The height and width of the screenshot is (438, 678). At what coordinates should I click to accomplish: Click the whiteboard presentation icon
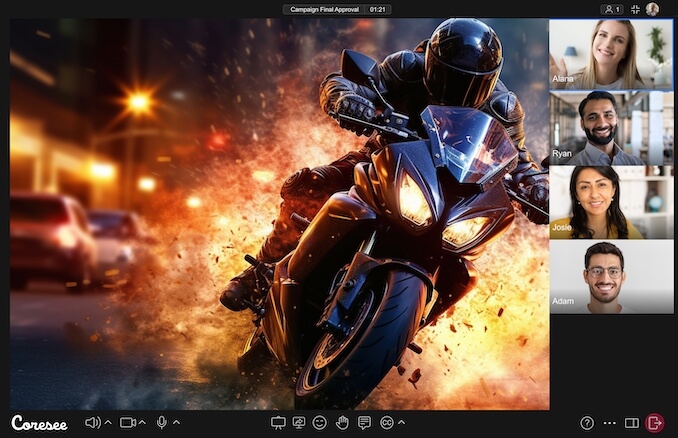click(x=278, y=423)
